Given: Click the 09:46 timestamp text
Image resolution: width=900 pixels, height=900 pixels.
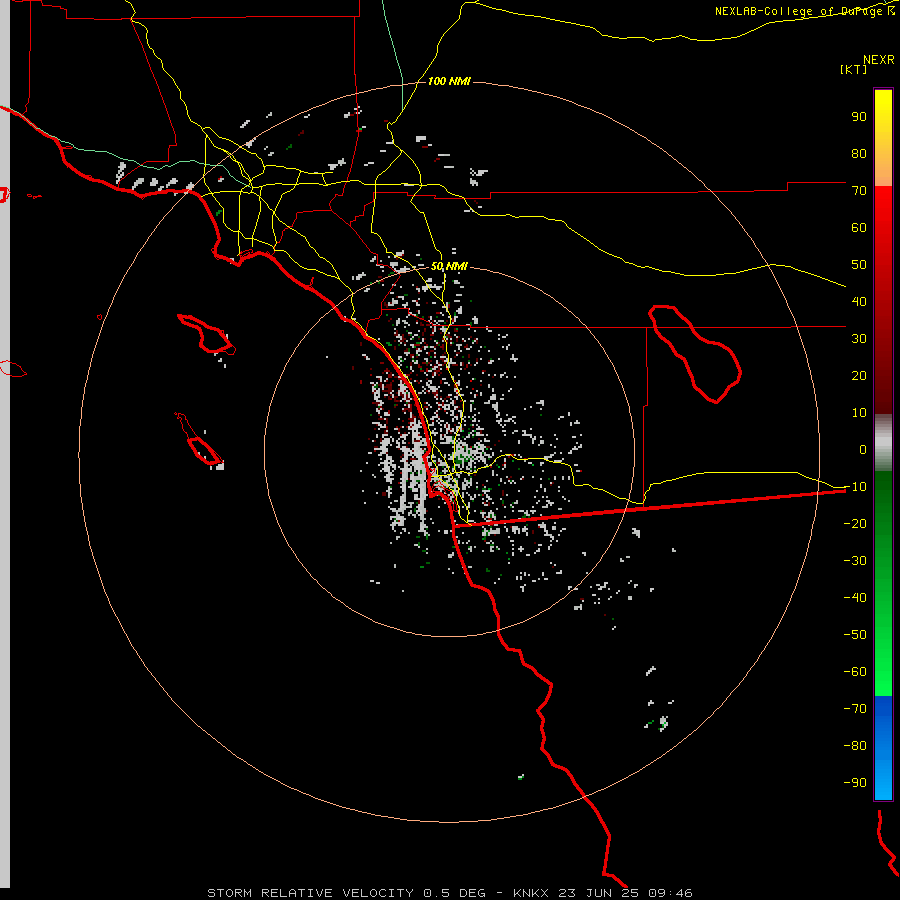Looking at the screenshot, I should [671, 893].
